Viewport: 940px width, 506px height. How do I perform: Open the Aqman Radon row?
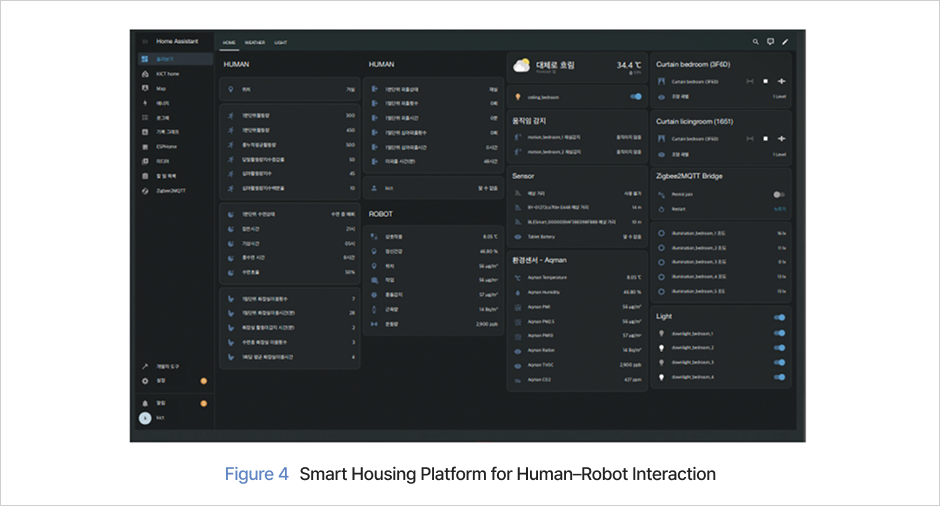(577, 350)
